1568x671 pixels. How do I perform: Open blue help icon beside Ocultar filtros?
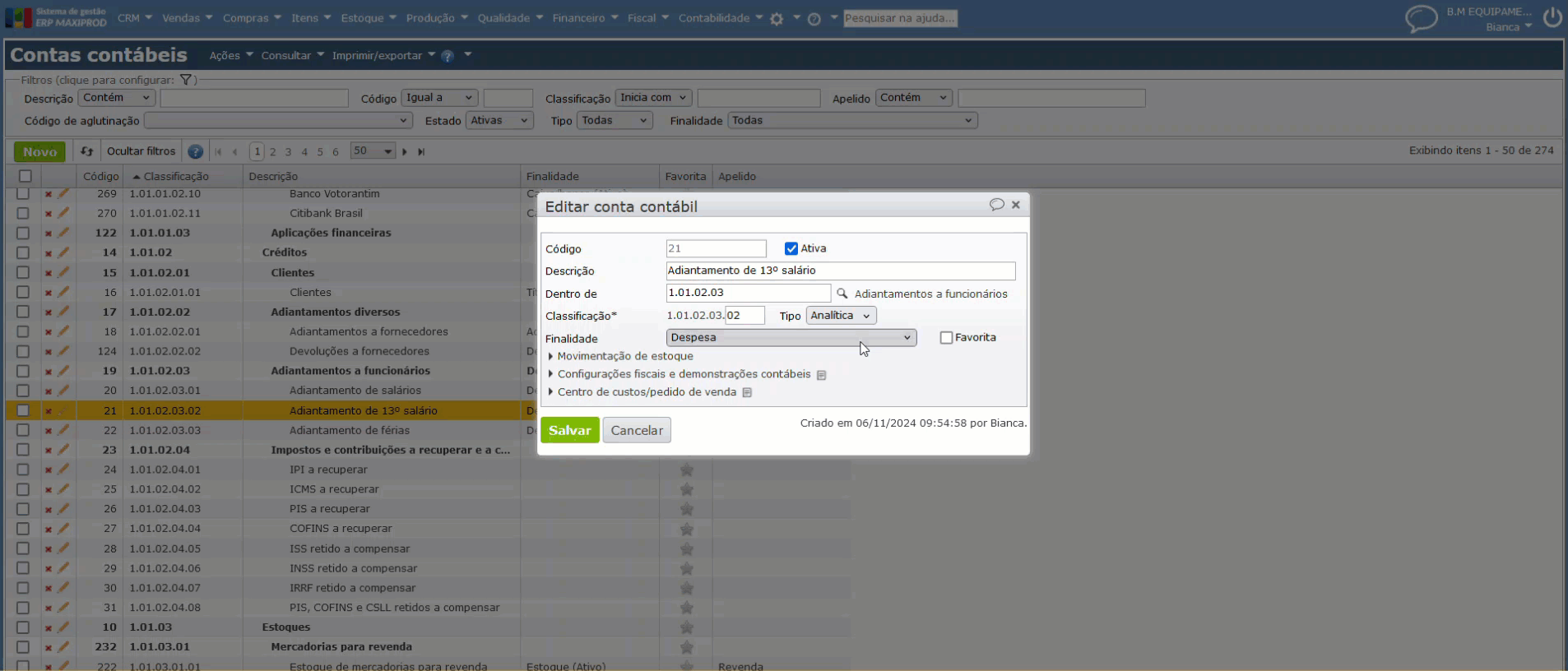point(195,151)
